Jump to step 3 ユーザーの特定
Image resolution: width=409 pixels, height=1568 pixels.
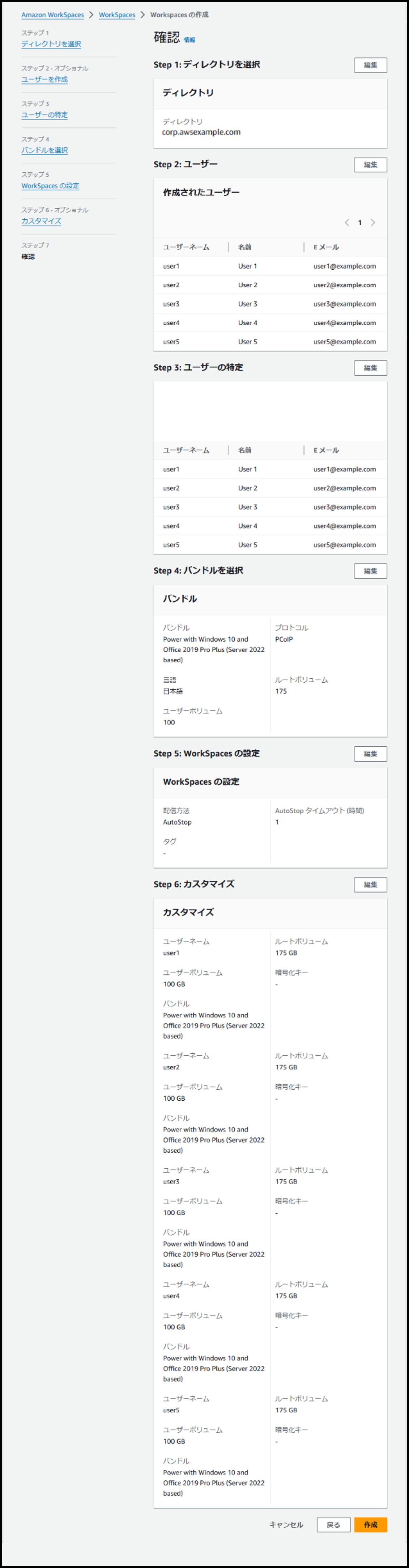(44, 115)
